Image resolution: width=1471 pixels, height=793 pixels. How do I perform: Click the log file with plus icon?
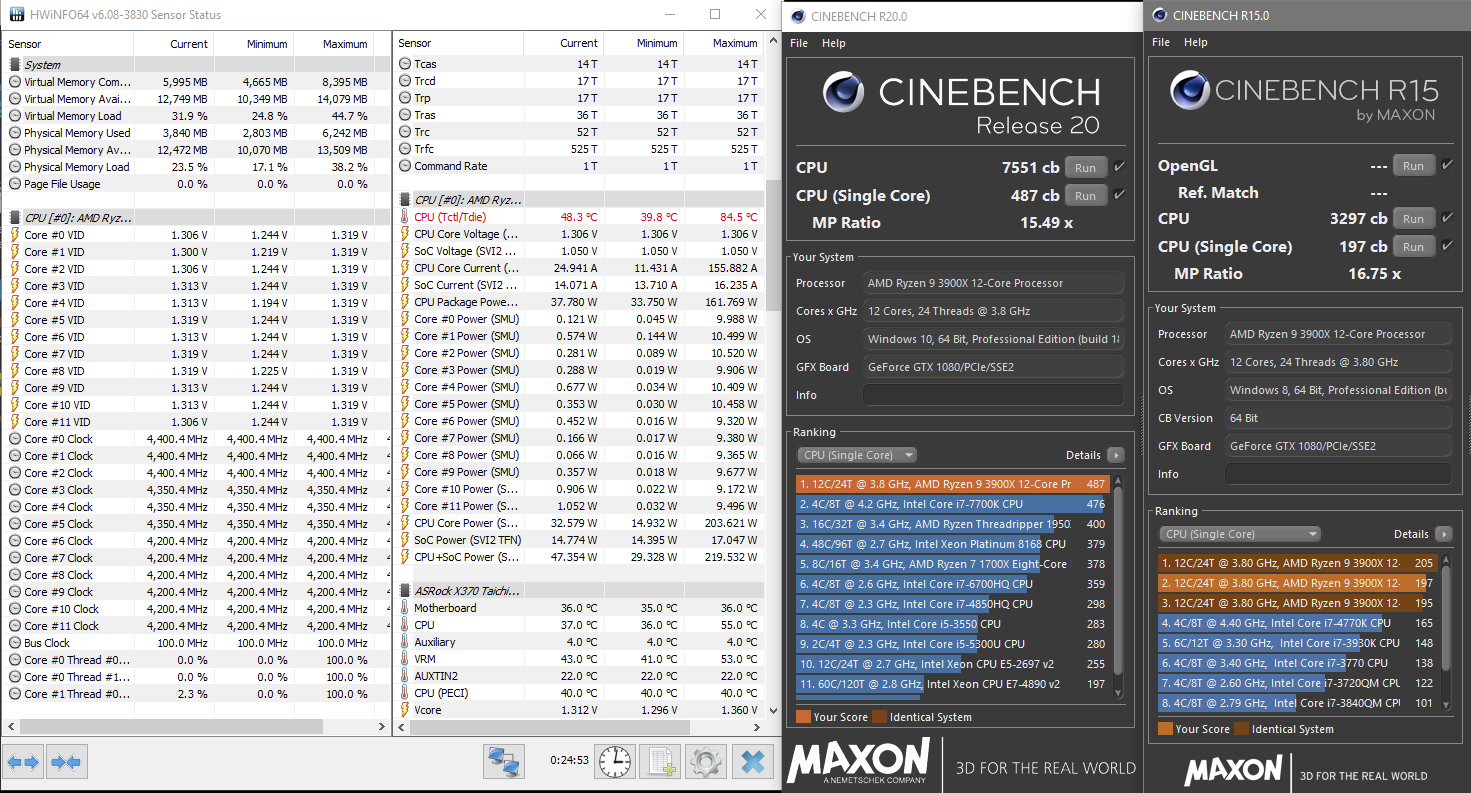[660, 762]
